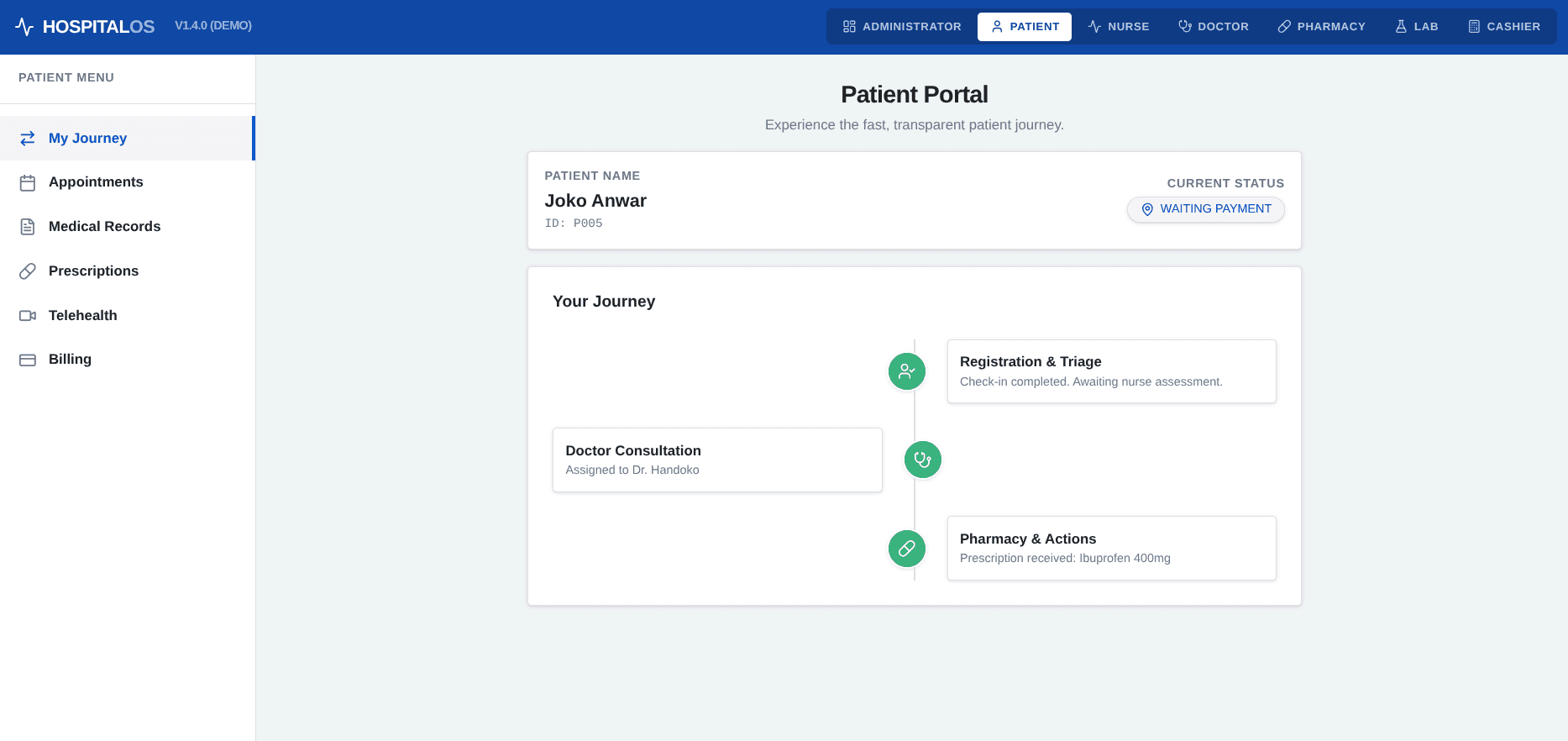Screen dimensions: 1568x741
Task: Click the Your Journey section heading
Action: click(604, 302)
